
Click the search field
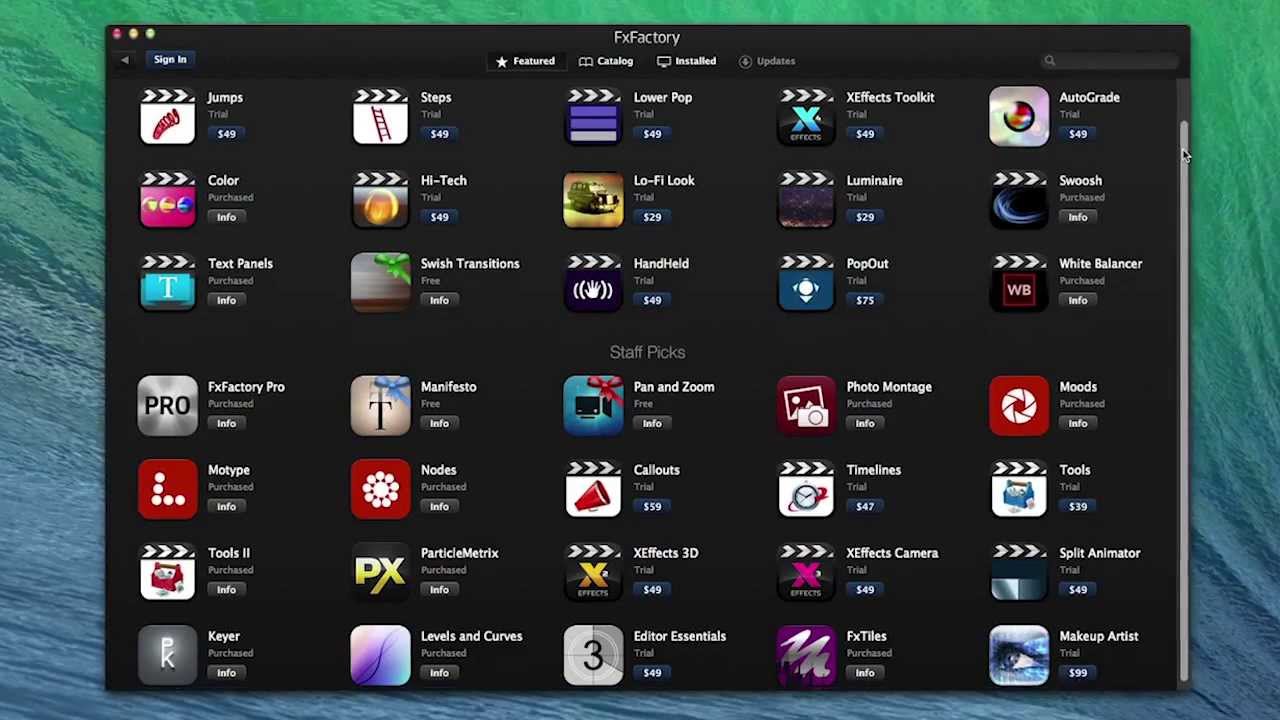pyautogui.click(x=1110, y=61)
